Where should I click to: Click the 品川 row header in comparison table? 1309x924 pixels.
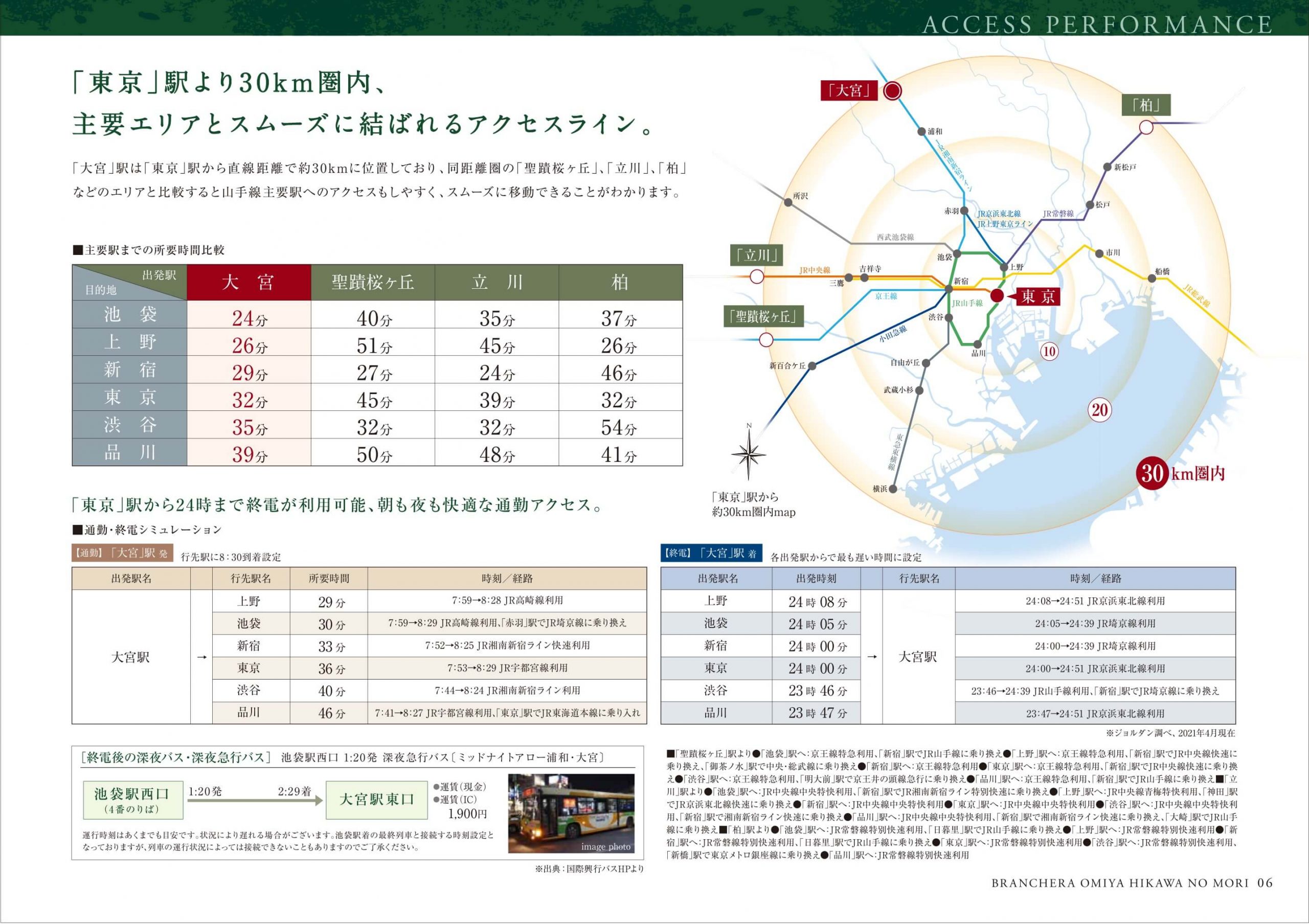point(130,452)
